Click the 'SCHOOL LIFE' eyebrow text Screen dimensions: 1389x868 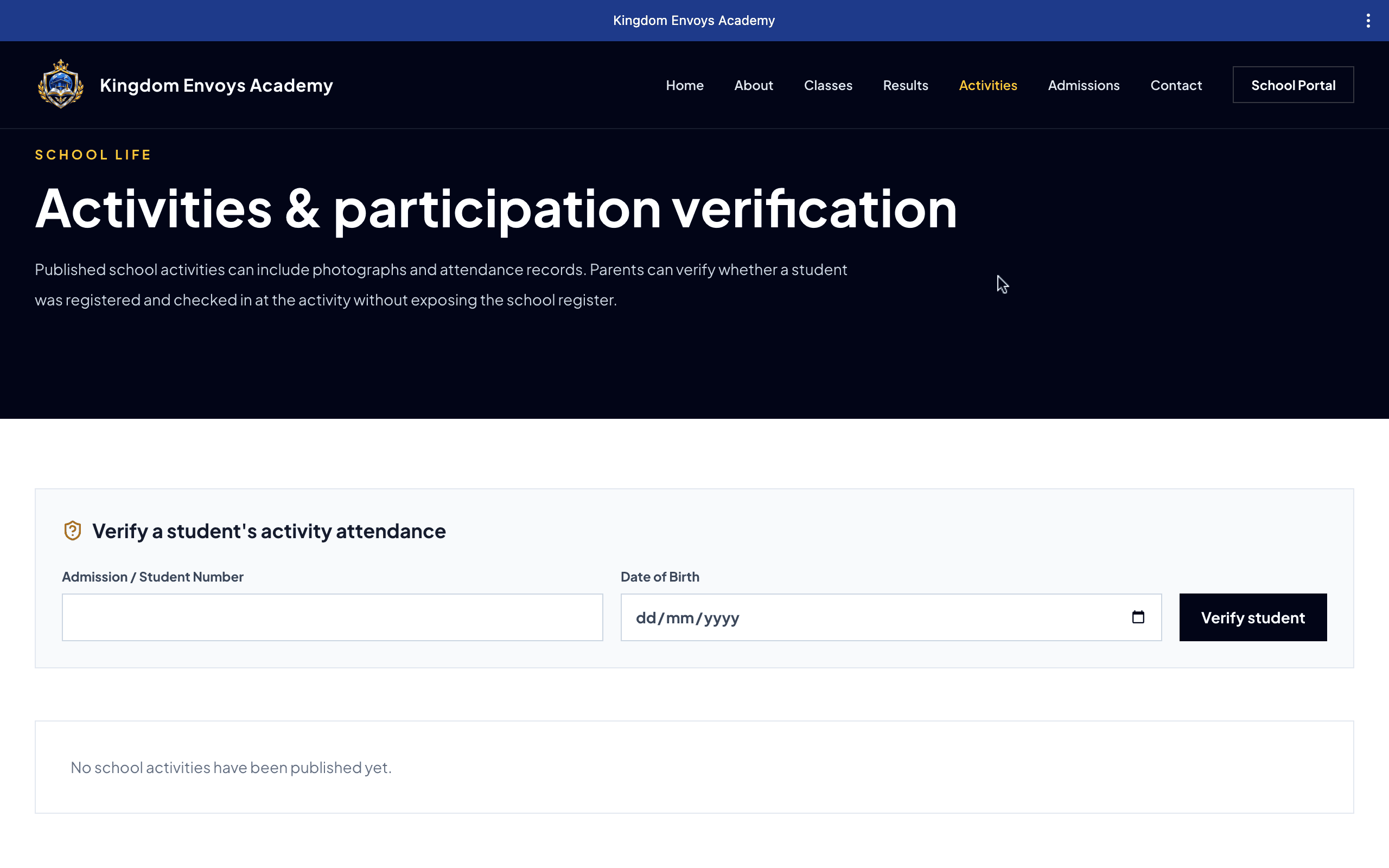coord(93,155)
